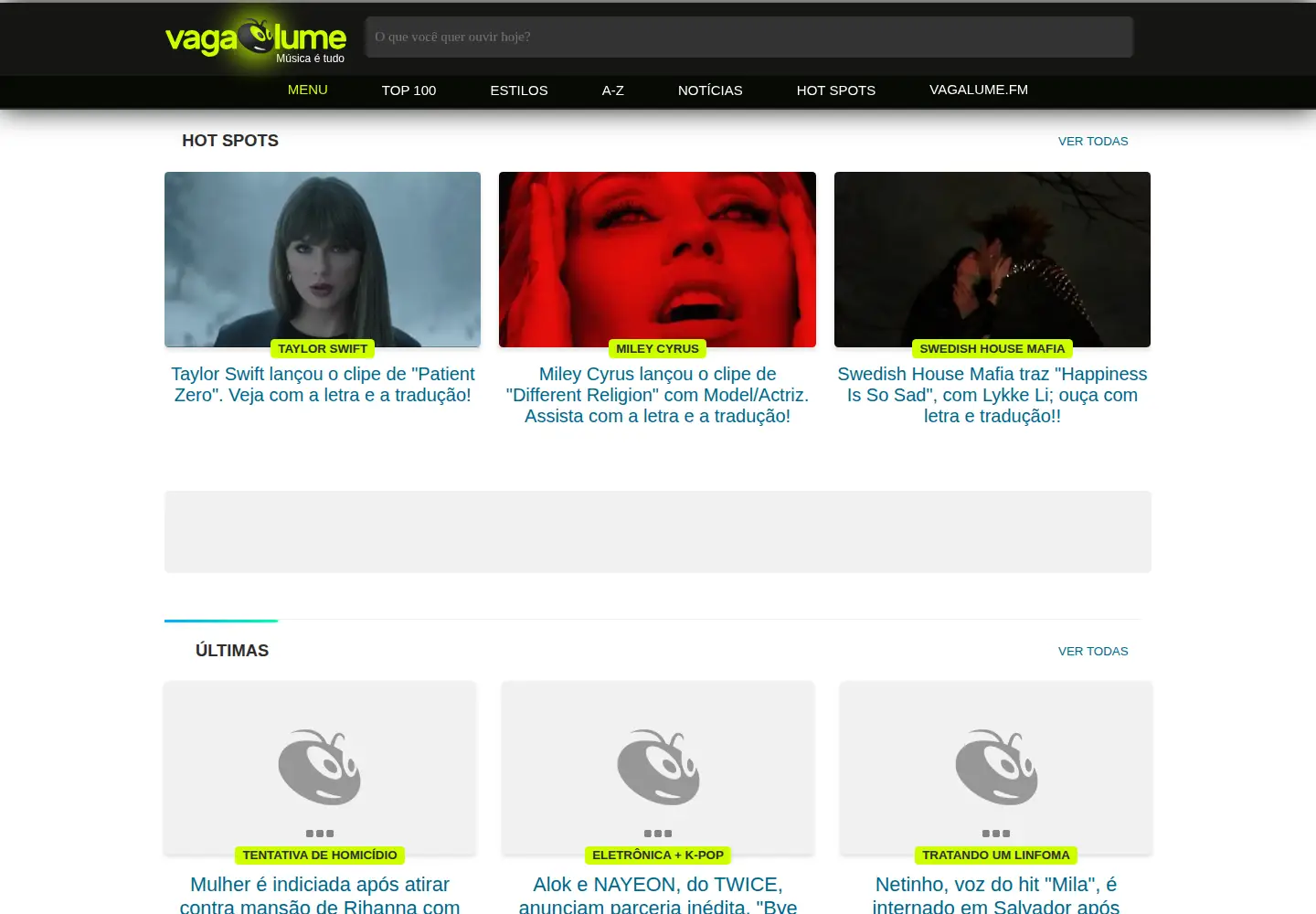1316x914 pixels.
Task: Focus the search box "O que você quer ouvir hoje?"
Action: click(x=749, y=37)
